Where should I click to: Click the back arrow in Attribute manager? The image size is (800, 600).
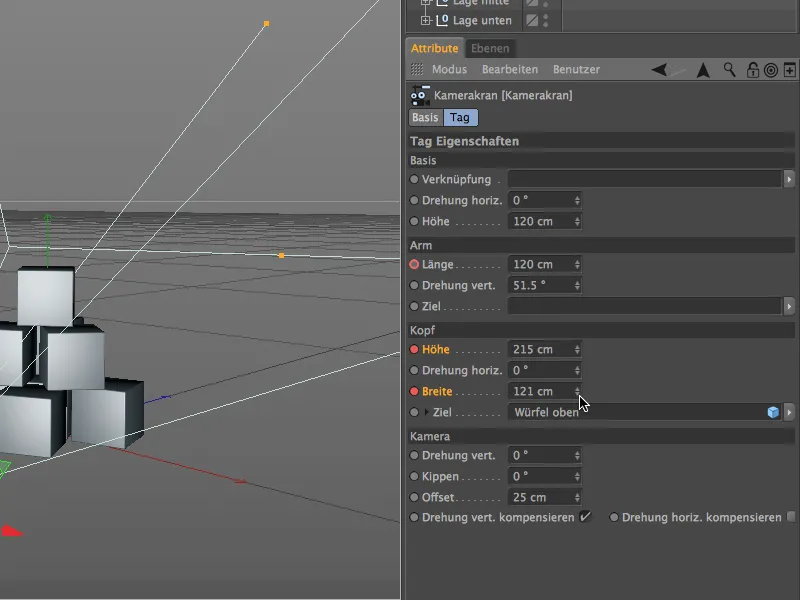(x=659, y=70)
